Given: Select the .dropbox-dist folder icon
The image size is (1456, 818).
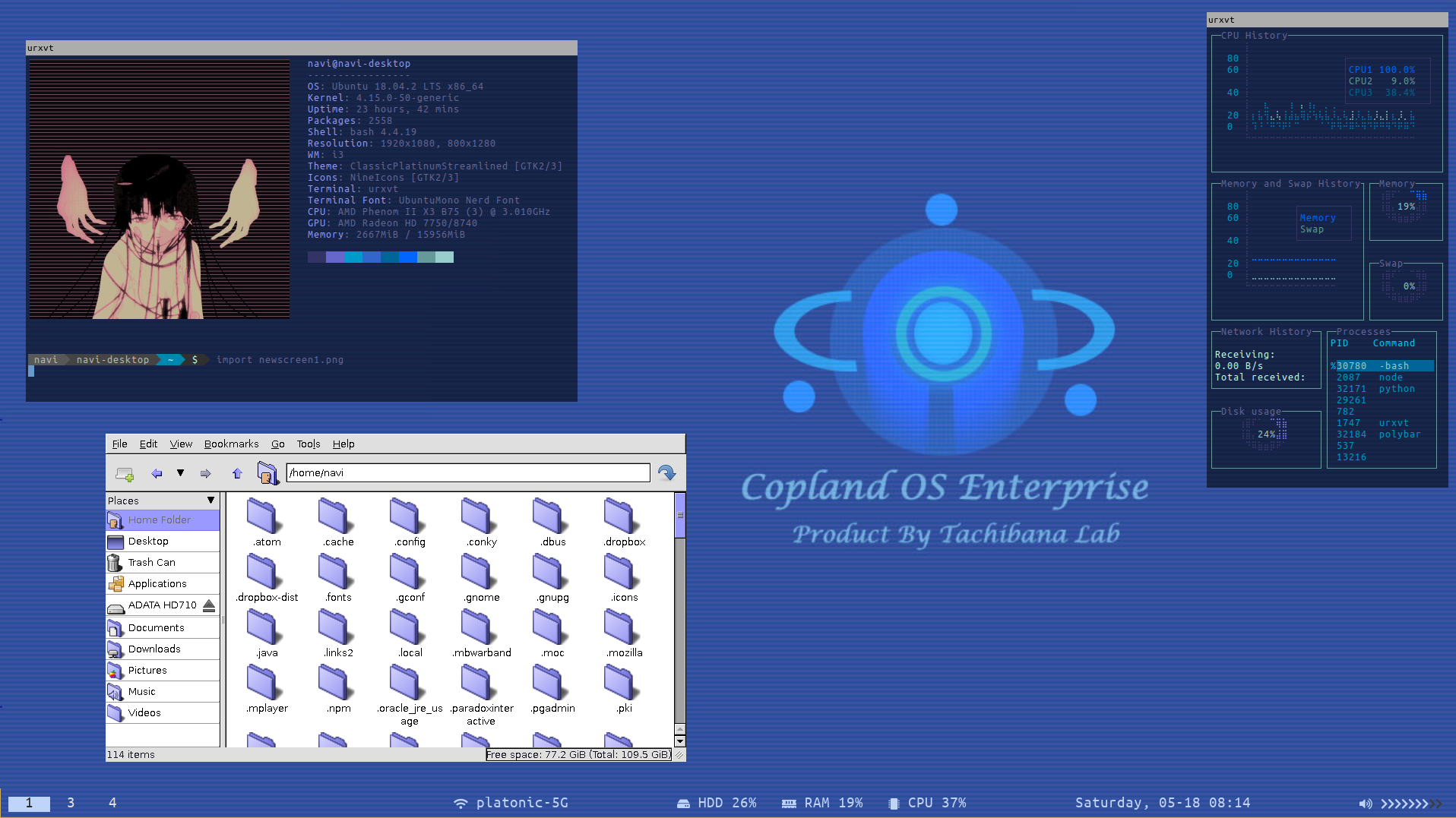Looking at the screenshot, I should 265,571.
